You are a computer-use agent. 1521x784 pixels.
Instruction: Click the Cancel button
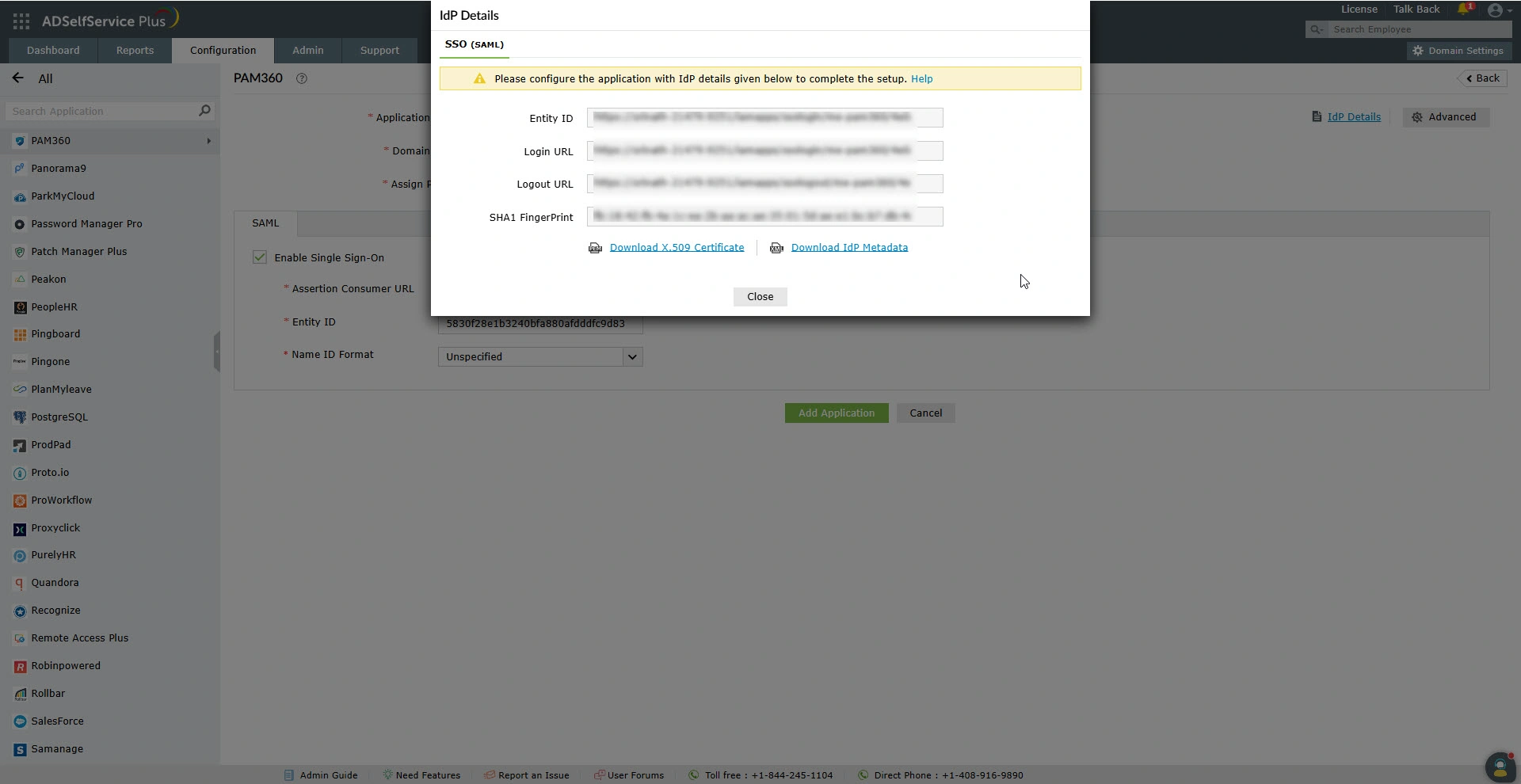pos(925,413)
